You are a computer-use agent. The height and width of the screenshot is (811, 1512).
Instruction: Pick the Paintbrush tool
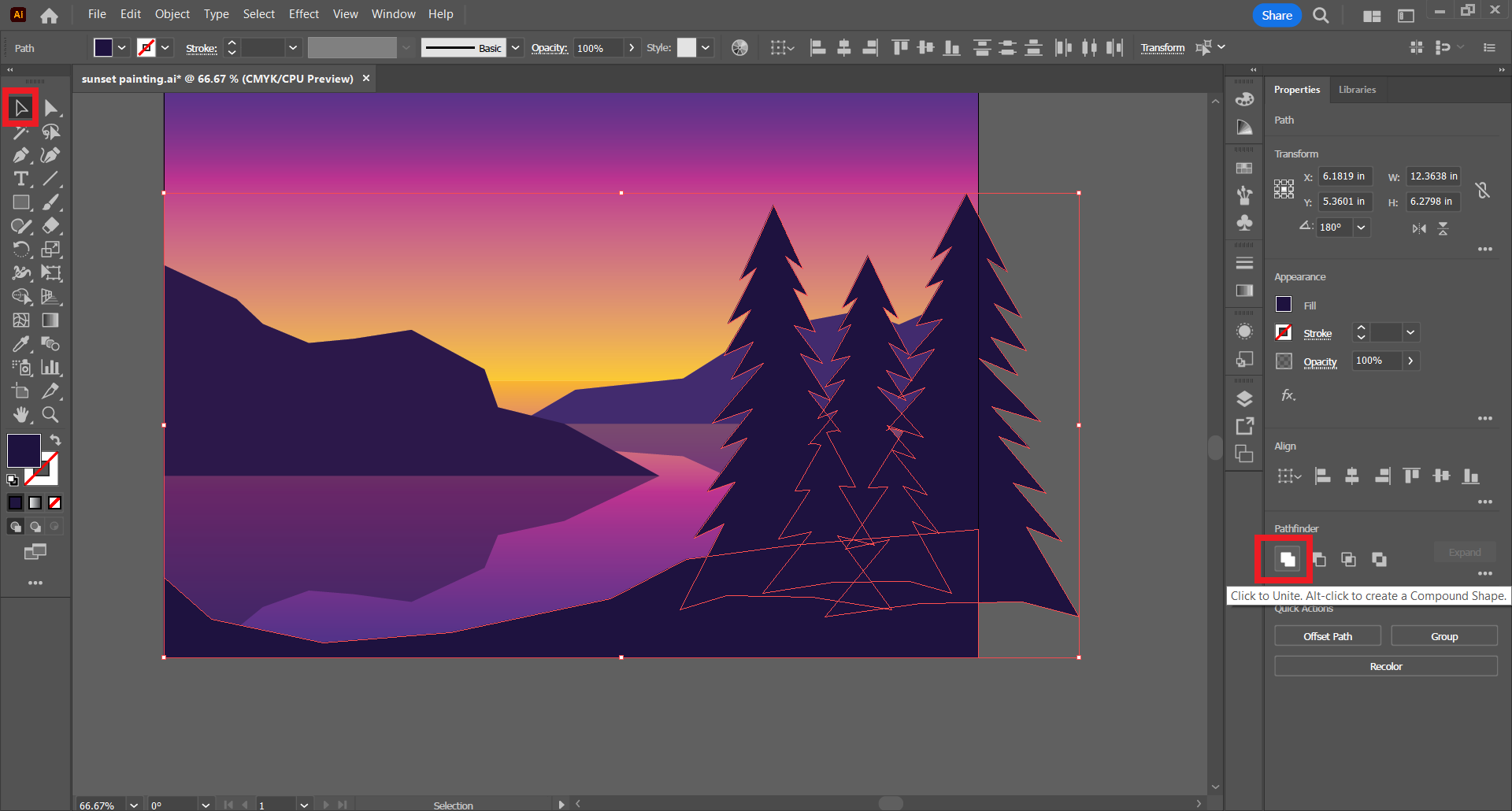pos(51,203)
